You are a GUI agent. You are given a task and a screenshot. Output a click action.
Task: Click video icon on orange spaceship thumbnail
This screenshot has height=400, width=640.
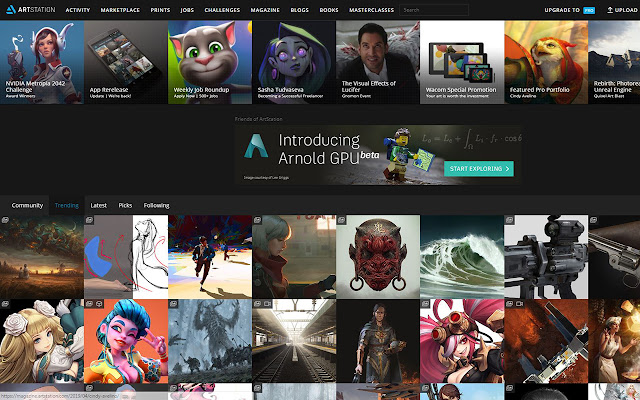coord(520,304)
